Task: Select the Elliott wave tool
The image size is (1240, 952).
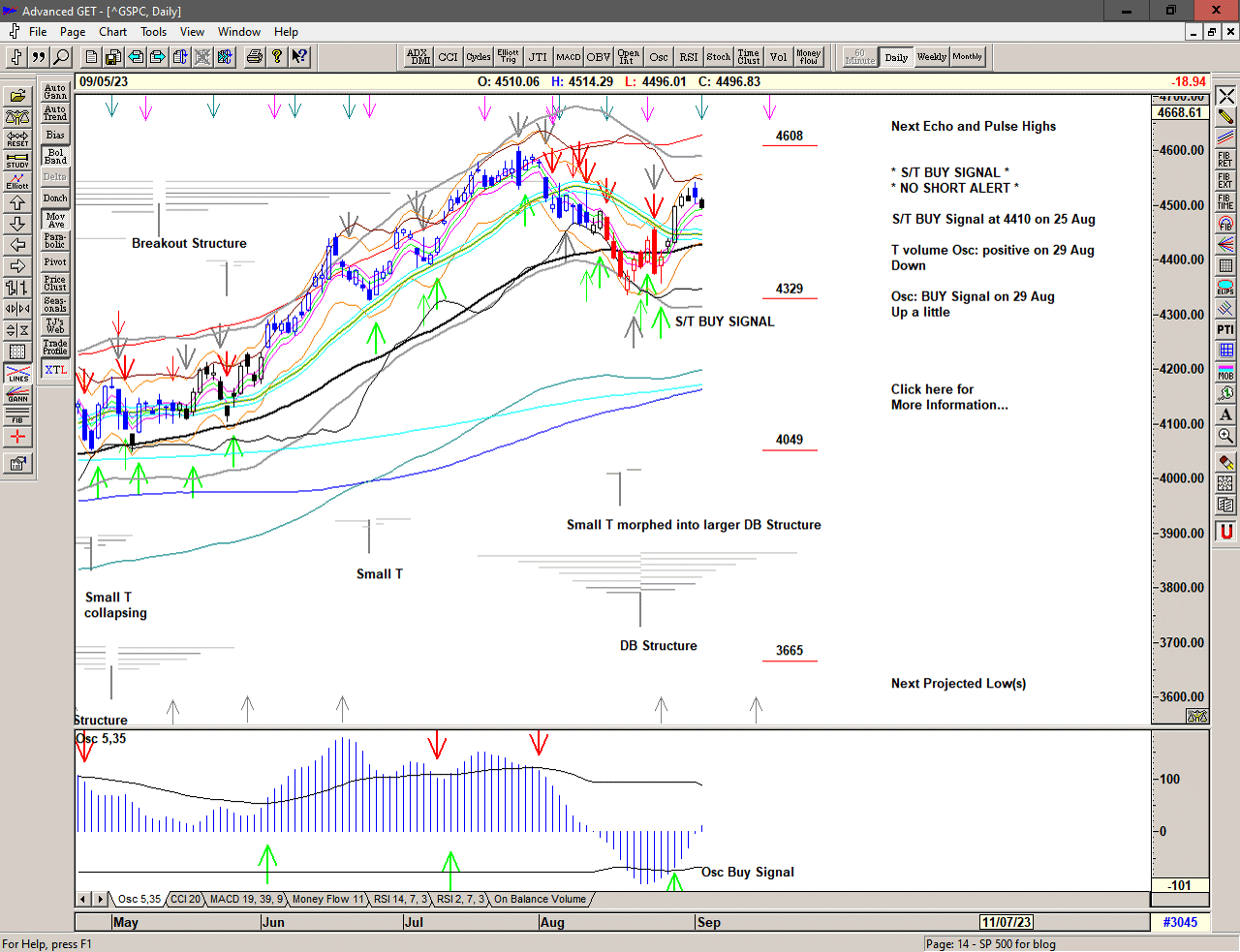Action: (x=17, y=181)
